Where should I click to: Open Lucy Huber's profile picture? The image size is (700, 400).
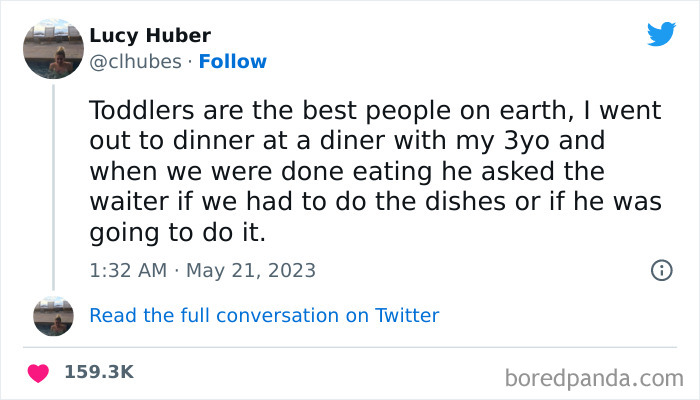[x=53, y=47]
